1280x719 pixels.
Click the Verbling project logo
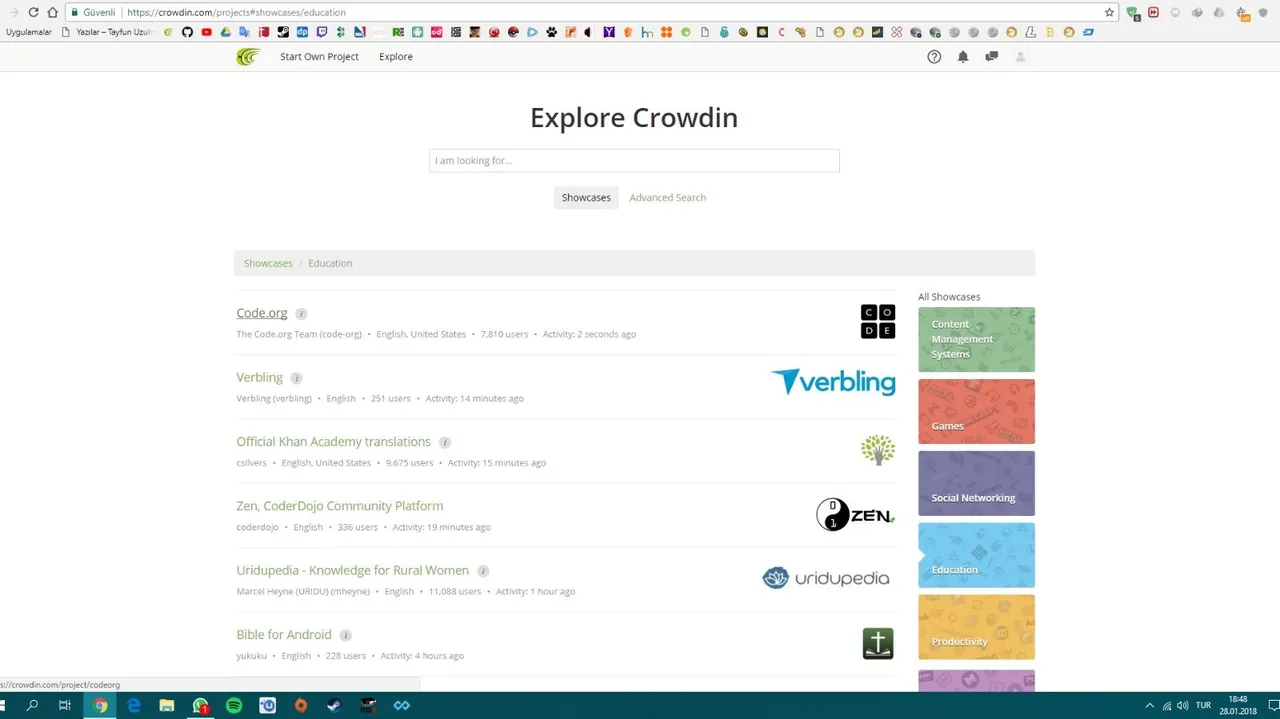point(833,382)
